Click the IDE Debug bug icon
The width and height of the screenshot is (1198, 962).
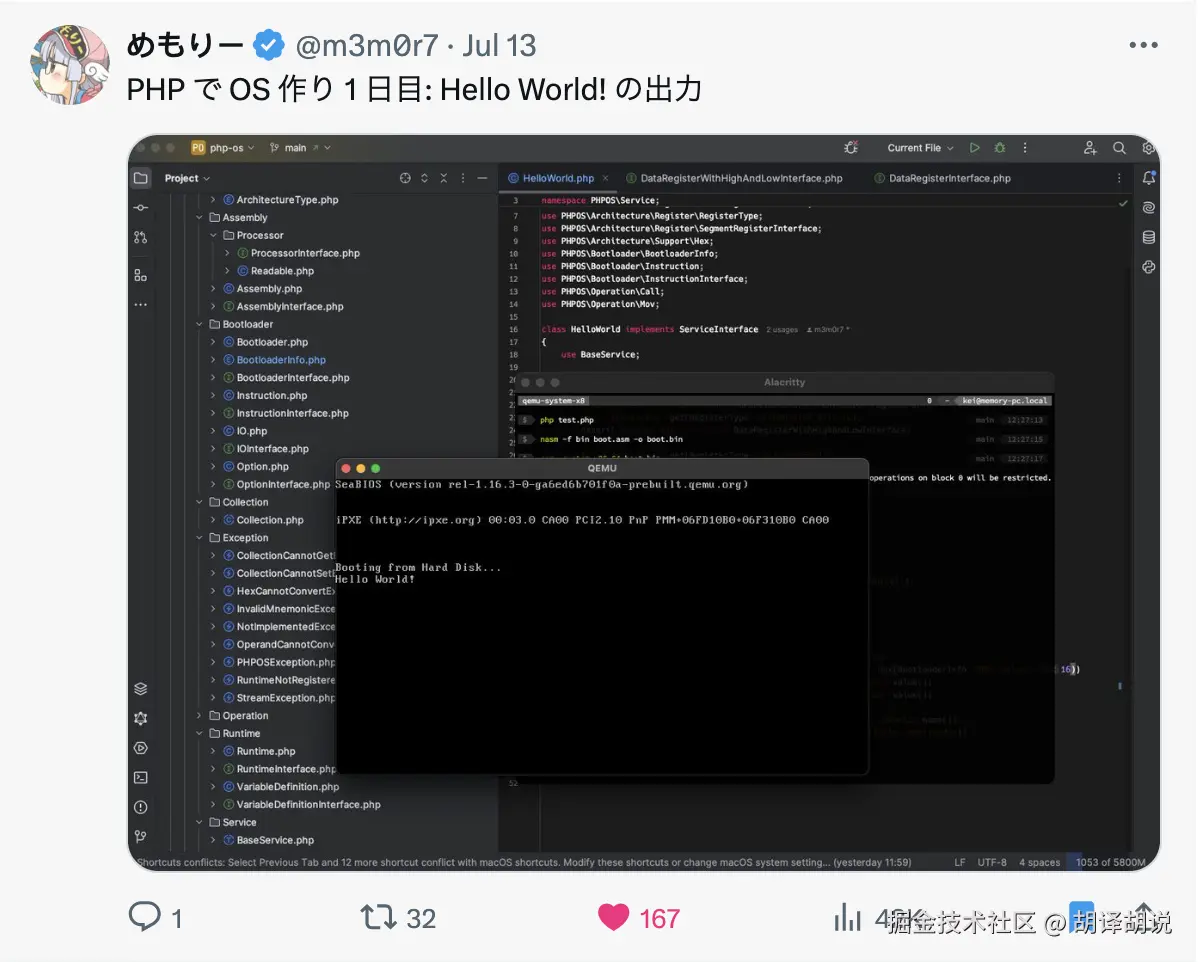pyautogui.click(x=999, y=147)
